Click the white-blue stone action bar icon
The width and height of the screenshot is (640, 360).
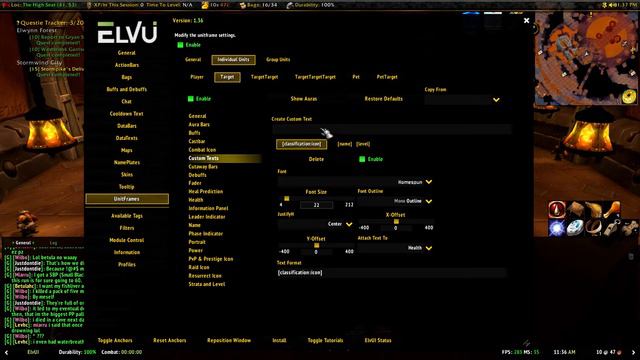click(575, 228)
